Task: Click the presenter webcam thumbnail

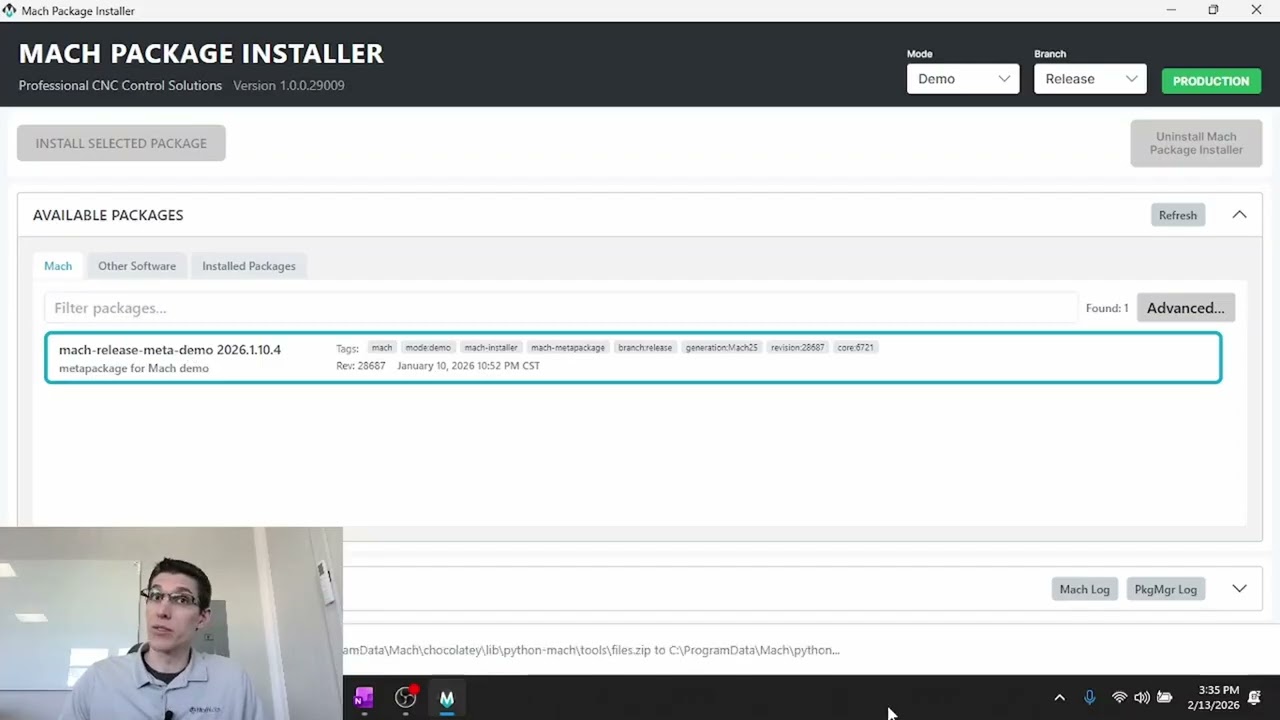Action: pyautogui.click(x=171, y=623)
